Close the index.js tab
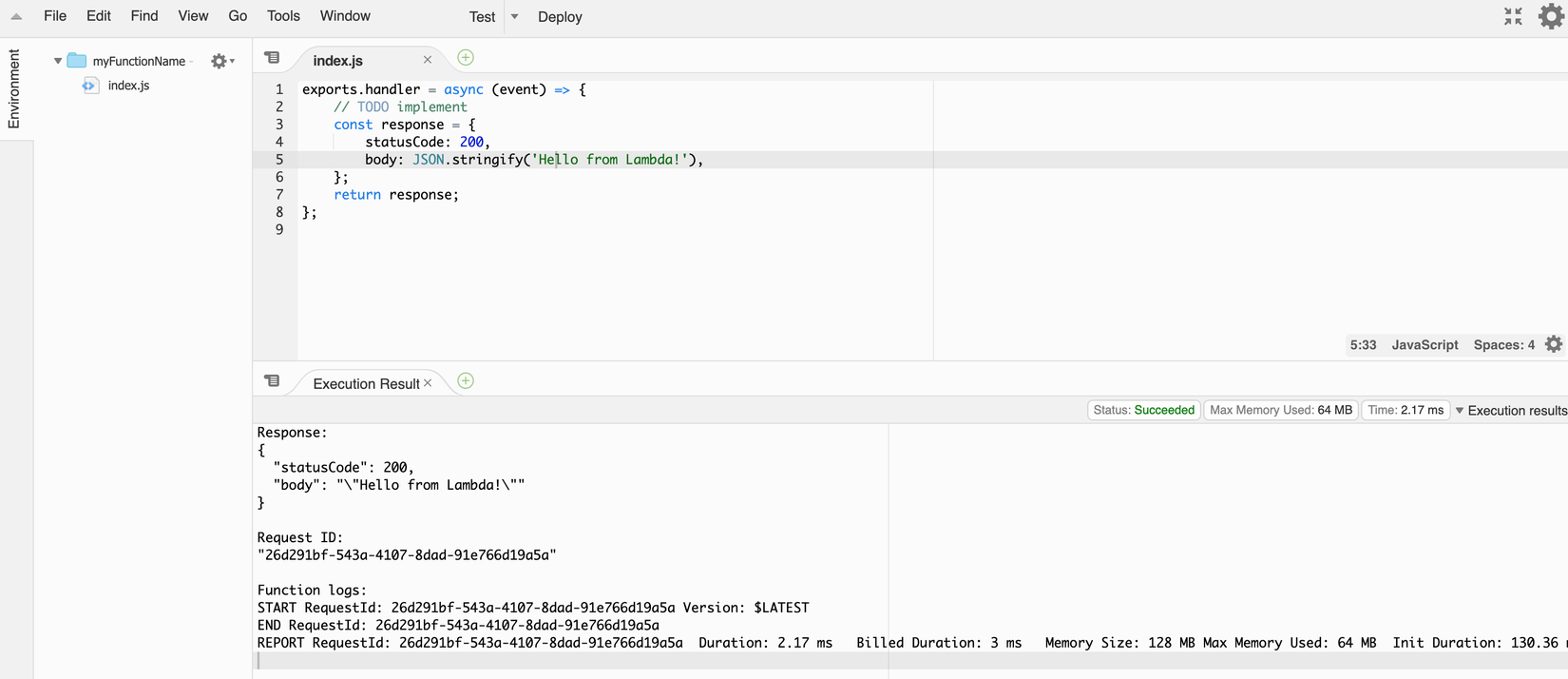Image resolution: width=1568 pixels, height=679 pixels. click(428, 60)
